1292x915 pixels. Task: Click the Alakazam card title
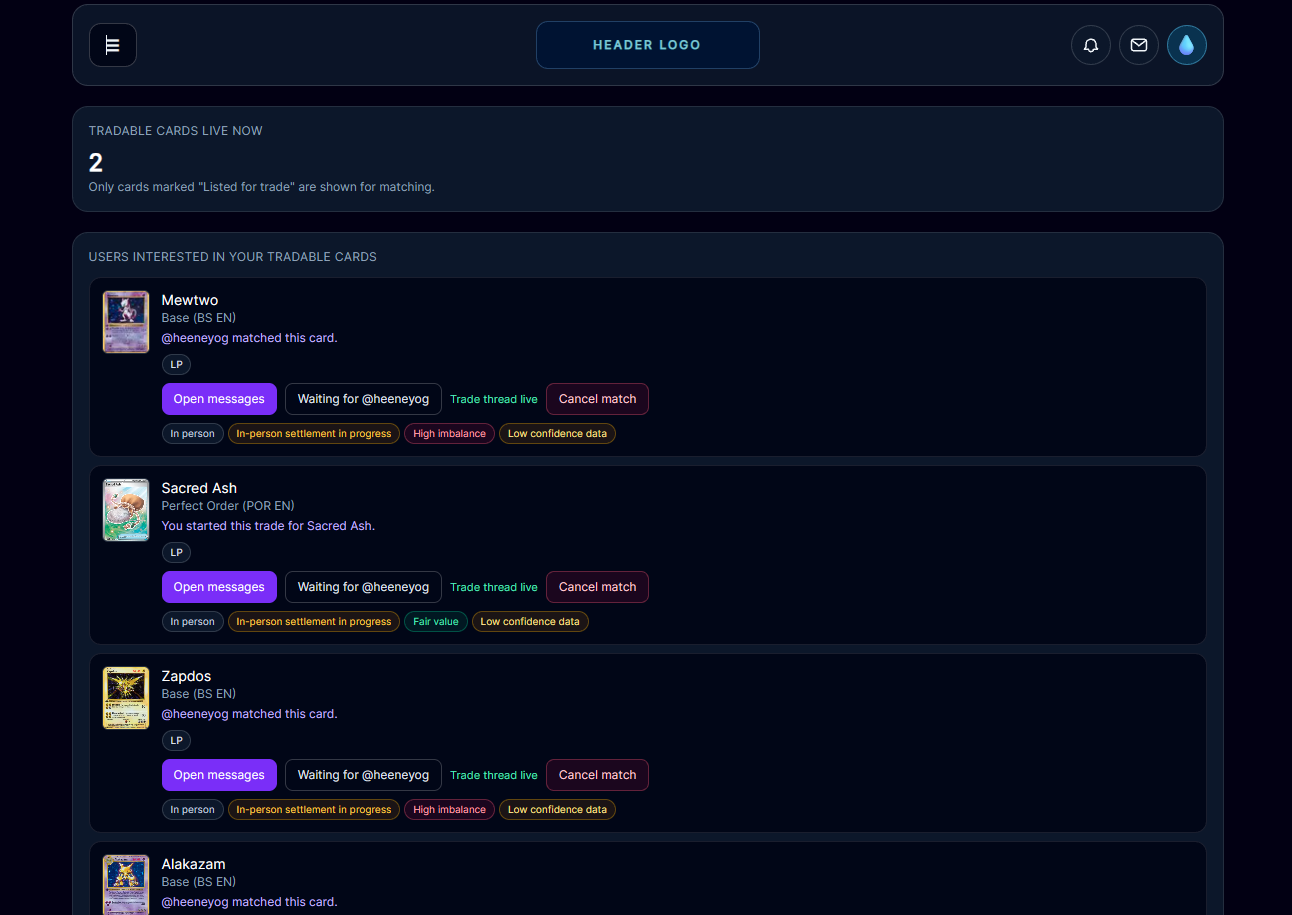click(x=194, y=864)
